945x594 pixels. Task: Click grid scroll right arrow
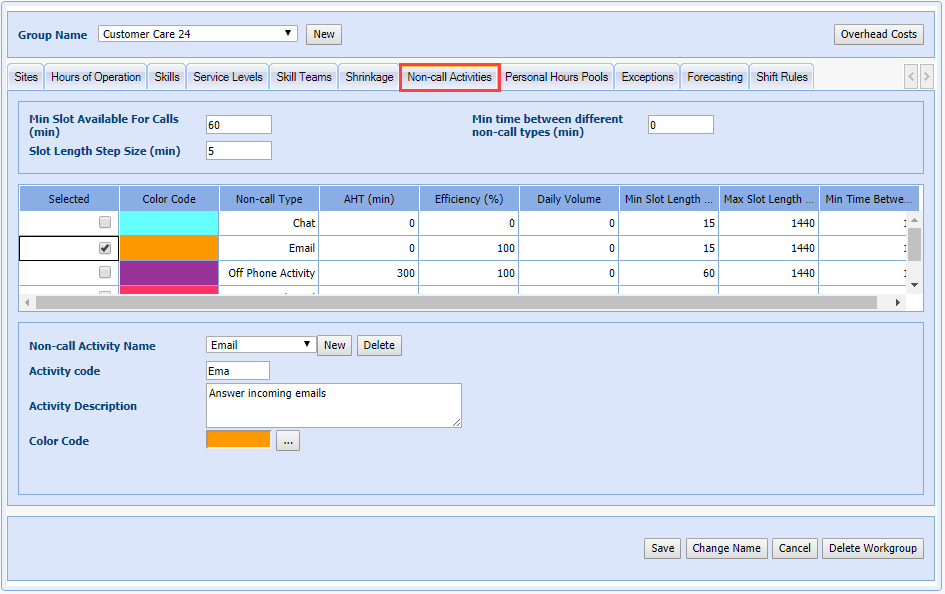click(x=898, y=302)
